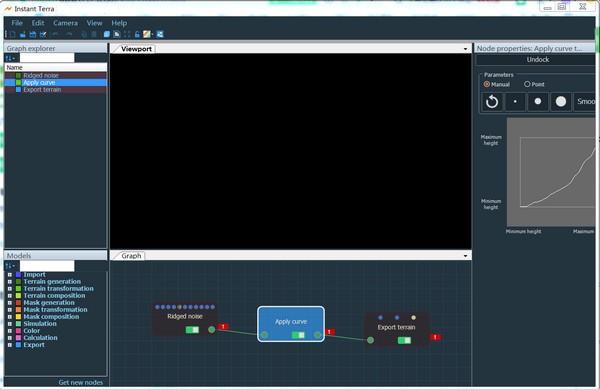The image size is (600, 389).
Task: Click the red warning badge on Apply curve
Action: (x=329, y=332)
